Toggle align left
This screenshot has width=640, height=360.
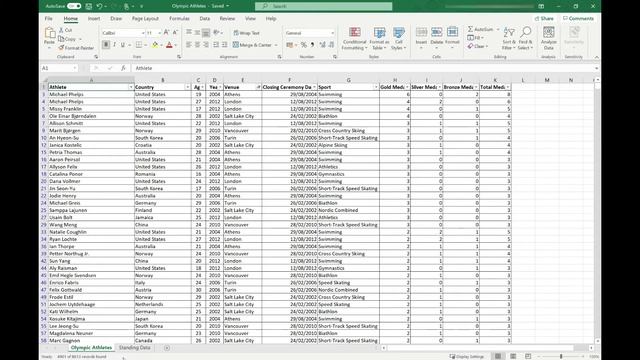pyautogui.click(x=189, y=45)
